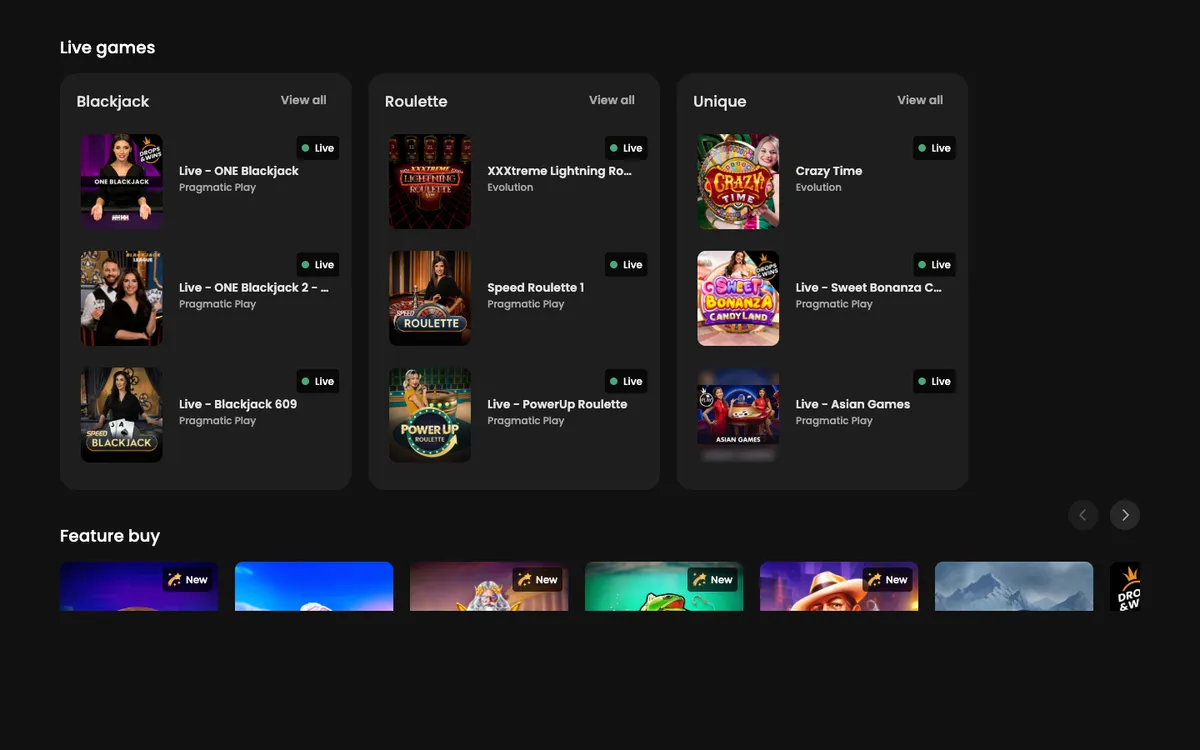The height and width of the screenshot is (750, 1200).
Task: View all Unique live games
Action: pos(920,100)
